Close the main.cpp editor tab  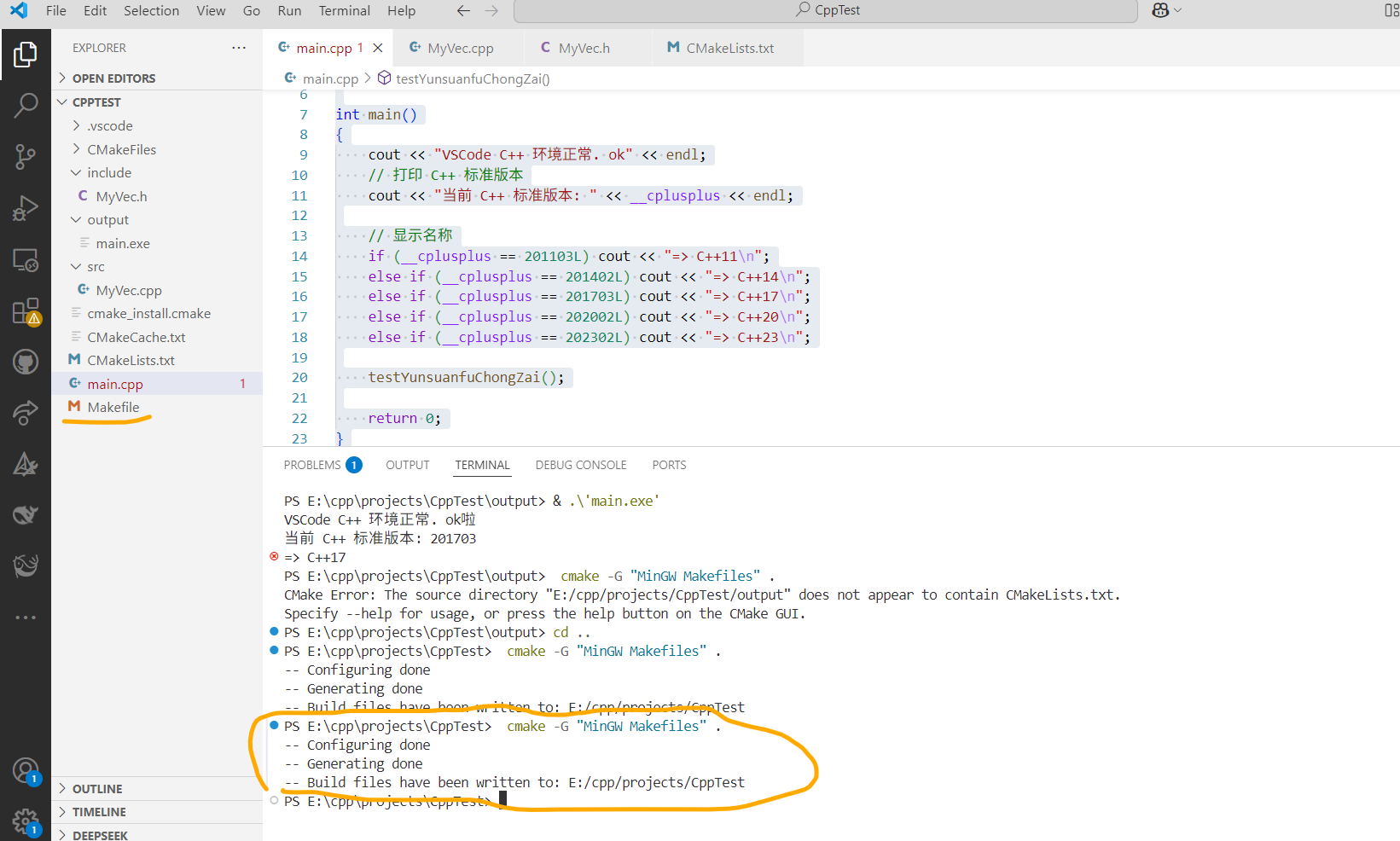pyautogui.click(x=378, y=48)
